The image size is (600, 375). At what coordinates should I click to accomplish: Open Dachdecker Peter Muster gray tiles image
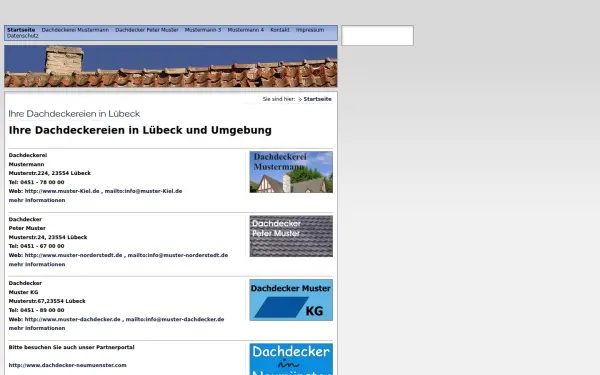pyautogui.click(x=291, y=236)
